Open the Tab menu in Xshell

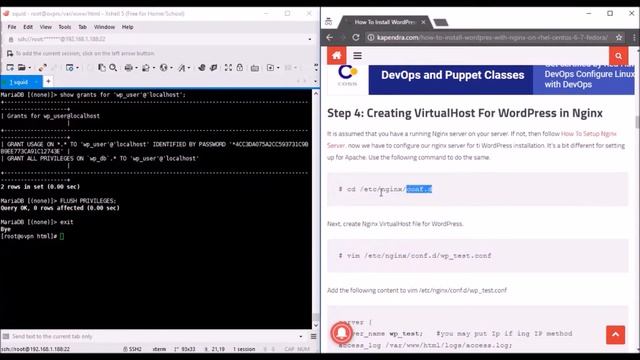click(x=82, y=27)
